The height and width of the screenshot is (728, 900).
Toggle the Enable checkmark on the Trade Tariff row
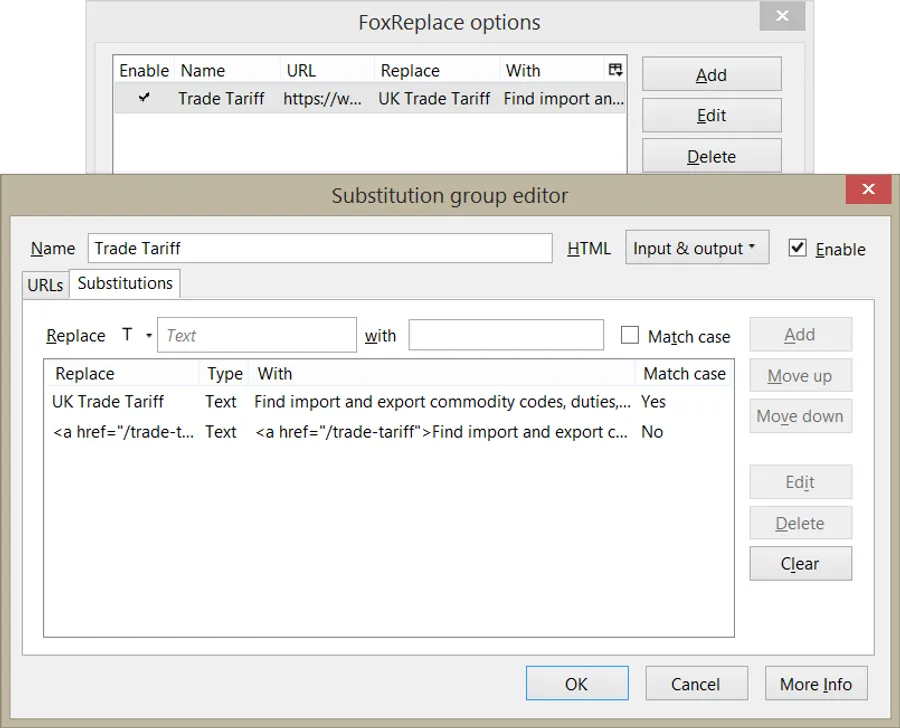[144, 98]
